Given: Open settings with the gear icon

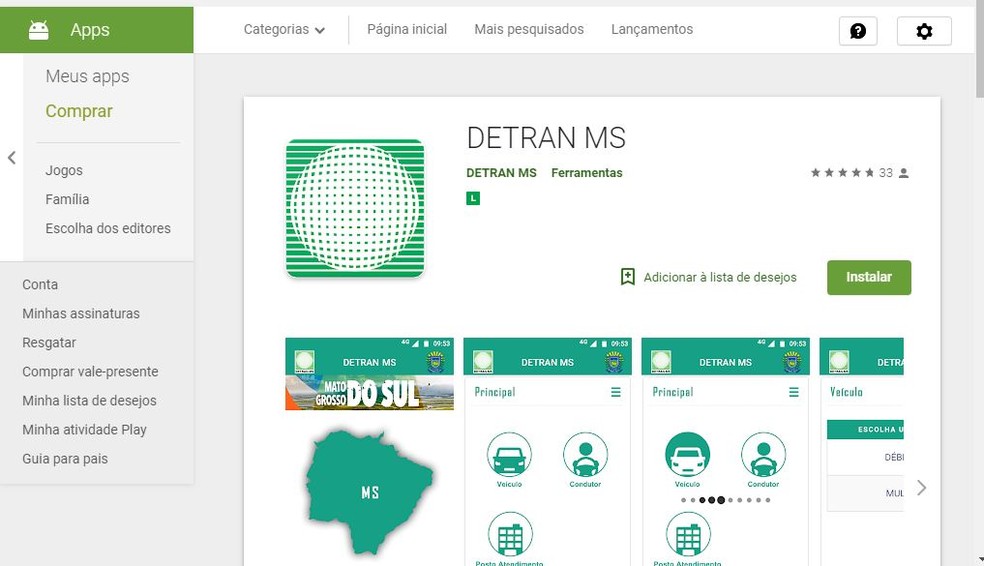Looking at the screenshot, I should tap(924, 31).
